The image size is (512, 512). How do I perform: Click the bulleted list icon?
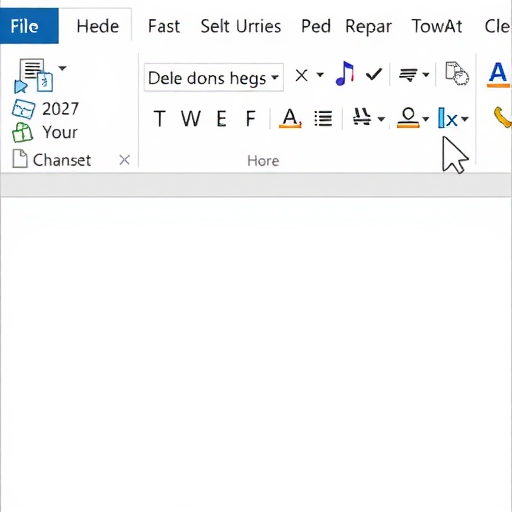tap(323, 118)
